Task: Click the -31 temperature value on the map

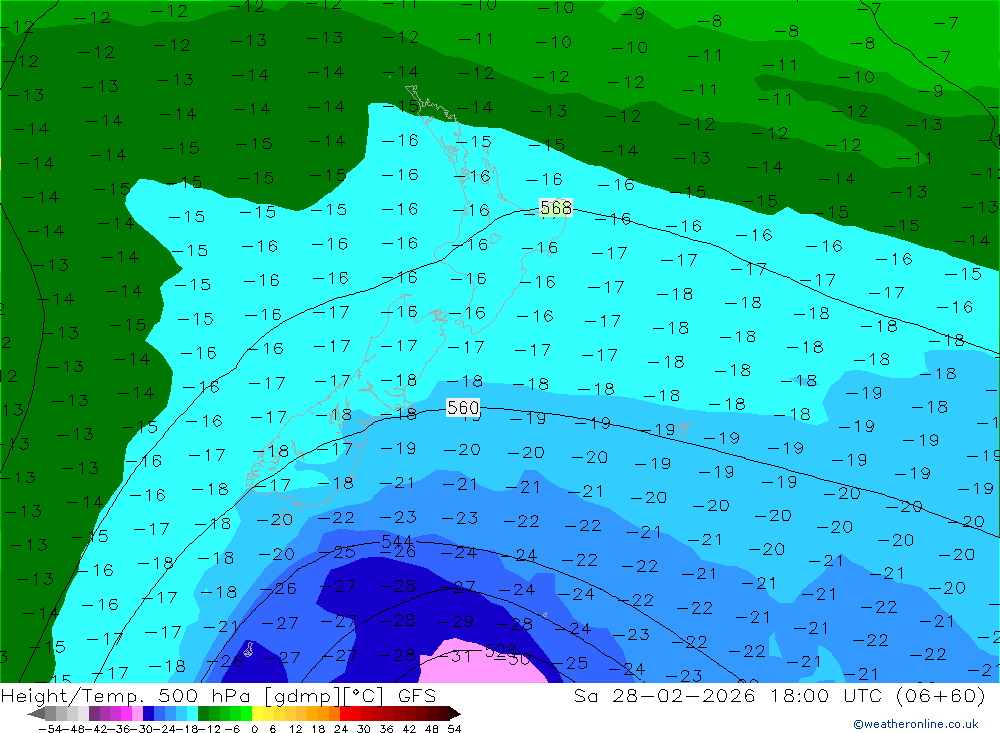Action: (x=455, y=656)
